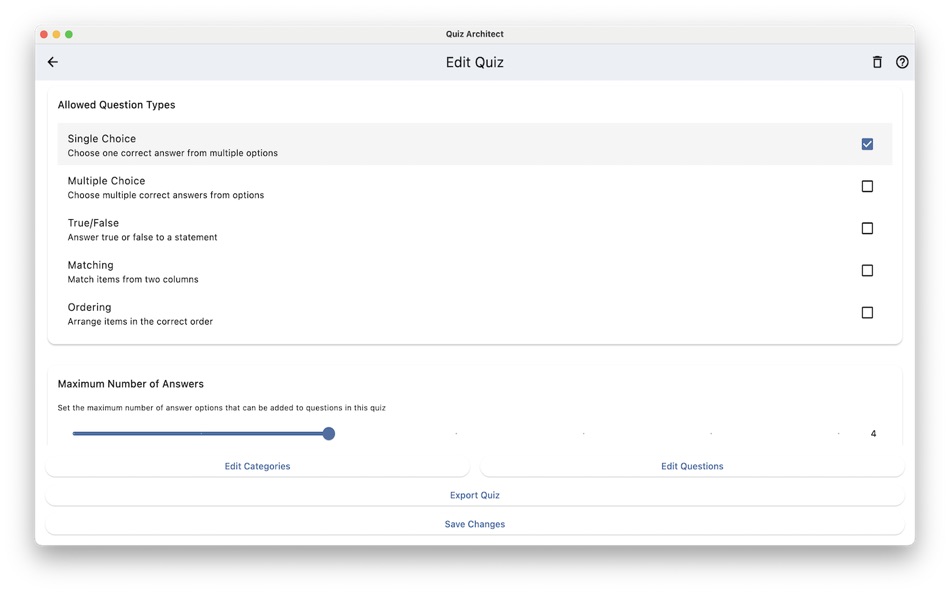The width and height of the screenshot is (950, 594).
Task: Click the 'Matching' row label
Action: (90, 265)
